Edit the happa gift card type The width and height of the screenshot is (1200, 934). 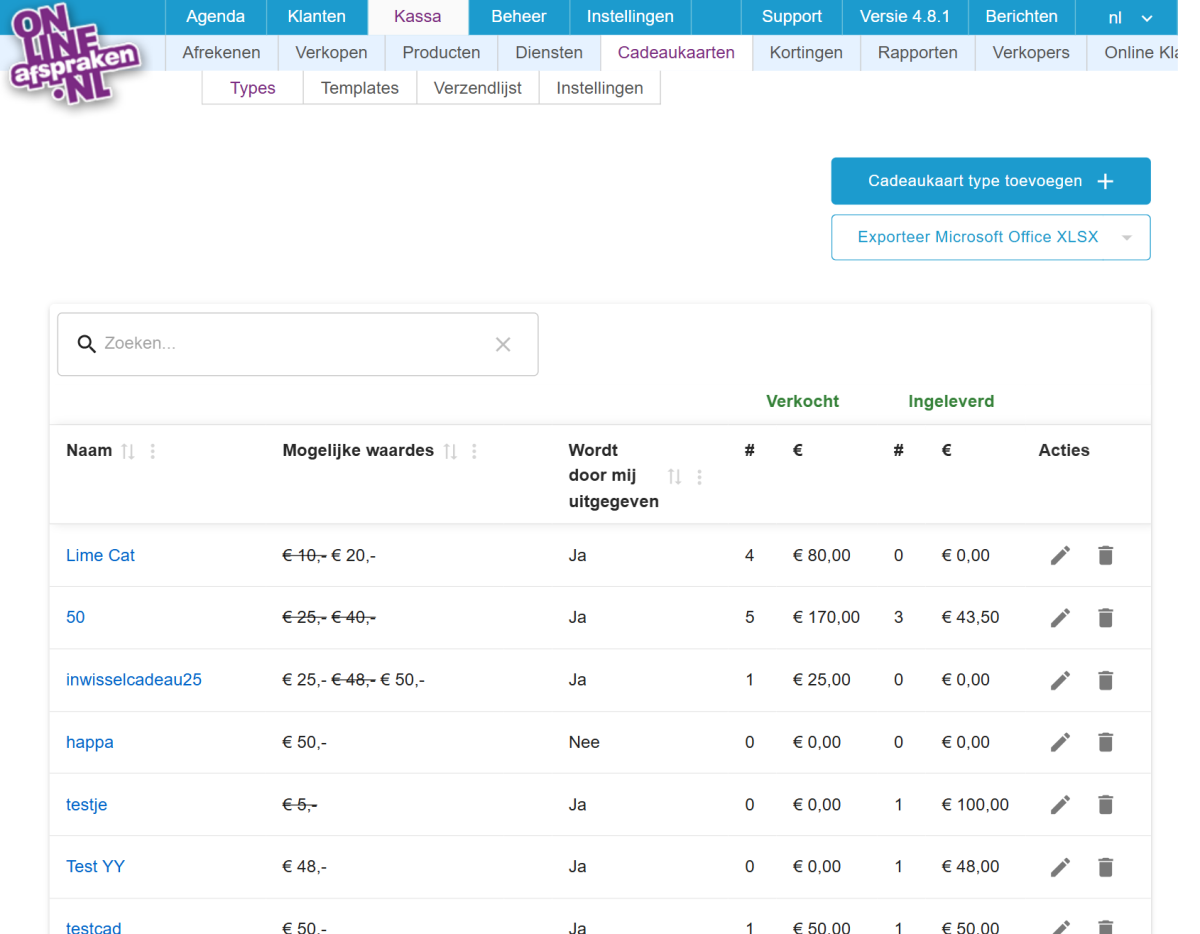(1060, 742)
